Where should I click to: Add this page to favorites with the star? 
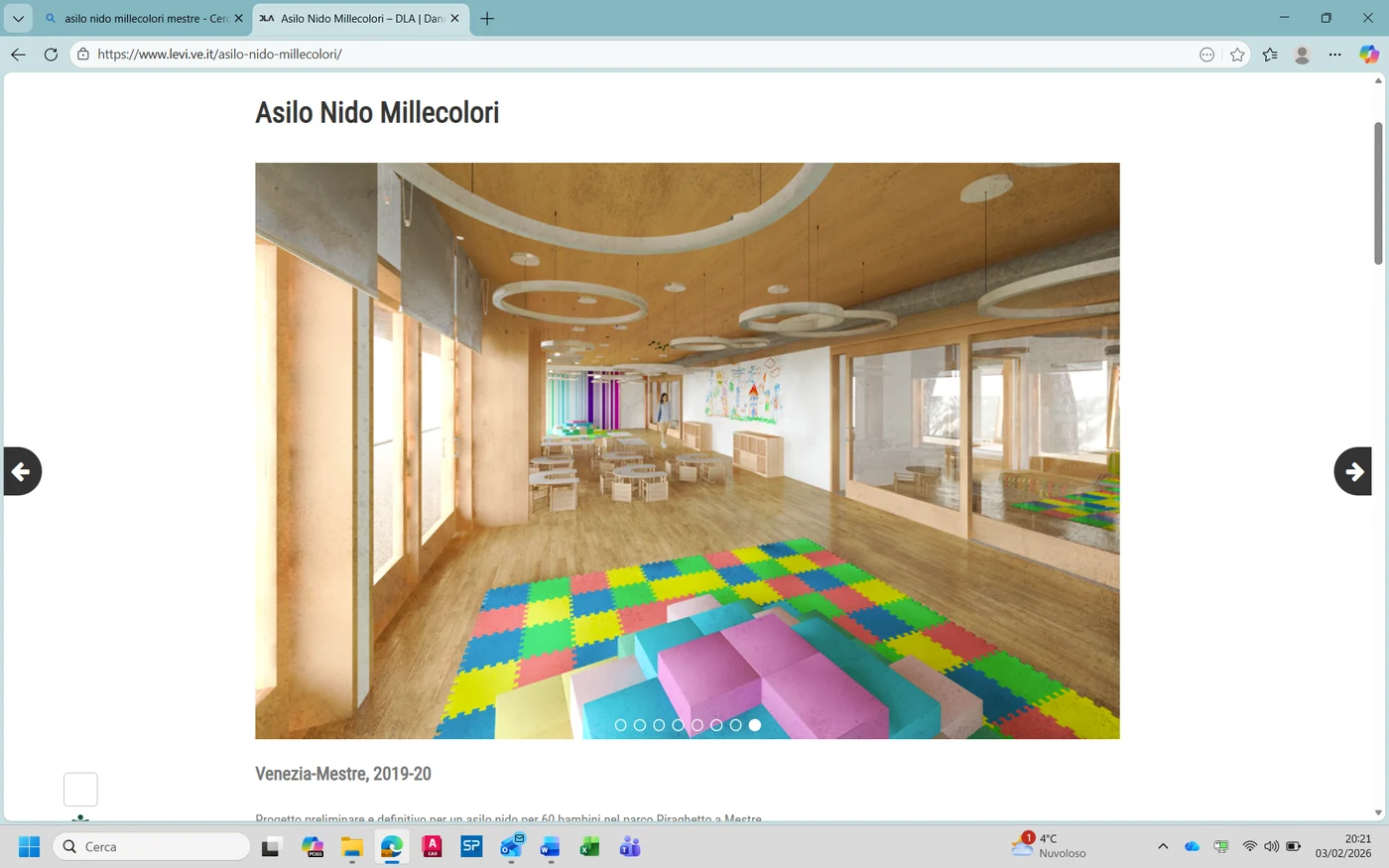(x=1237, y=55)
